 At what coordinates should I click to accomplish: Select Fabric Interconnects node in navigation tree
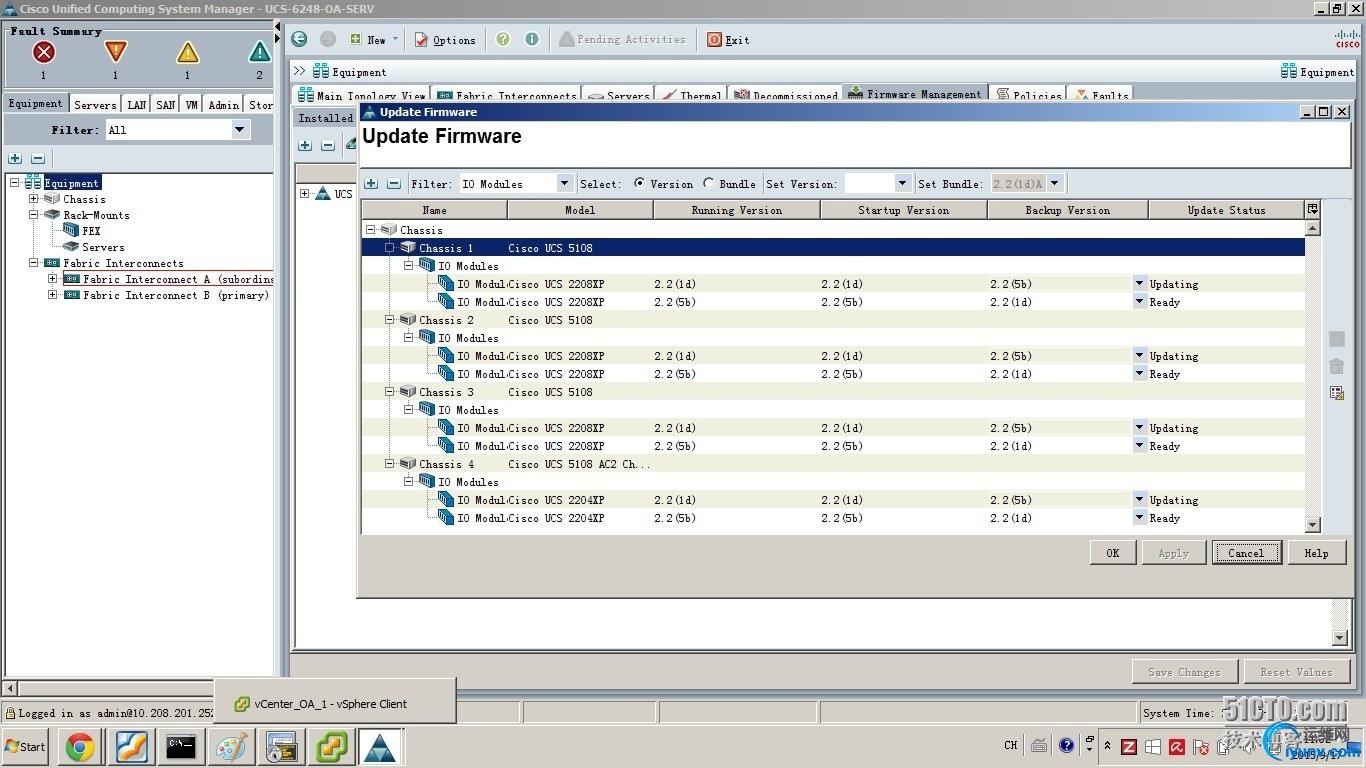123,263
